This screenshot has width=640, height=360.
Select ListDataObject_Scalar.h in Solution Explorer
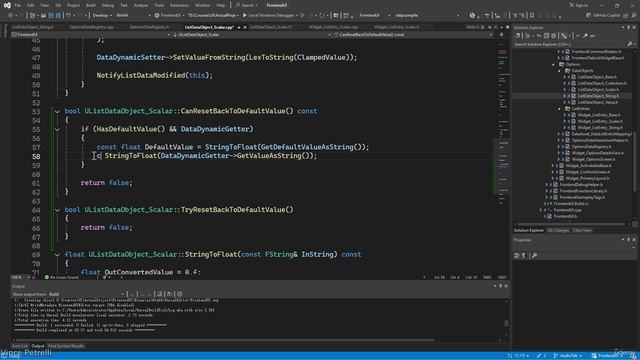(x=598, y=89)
